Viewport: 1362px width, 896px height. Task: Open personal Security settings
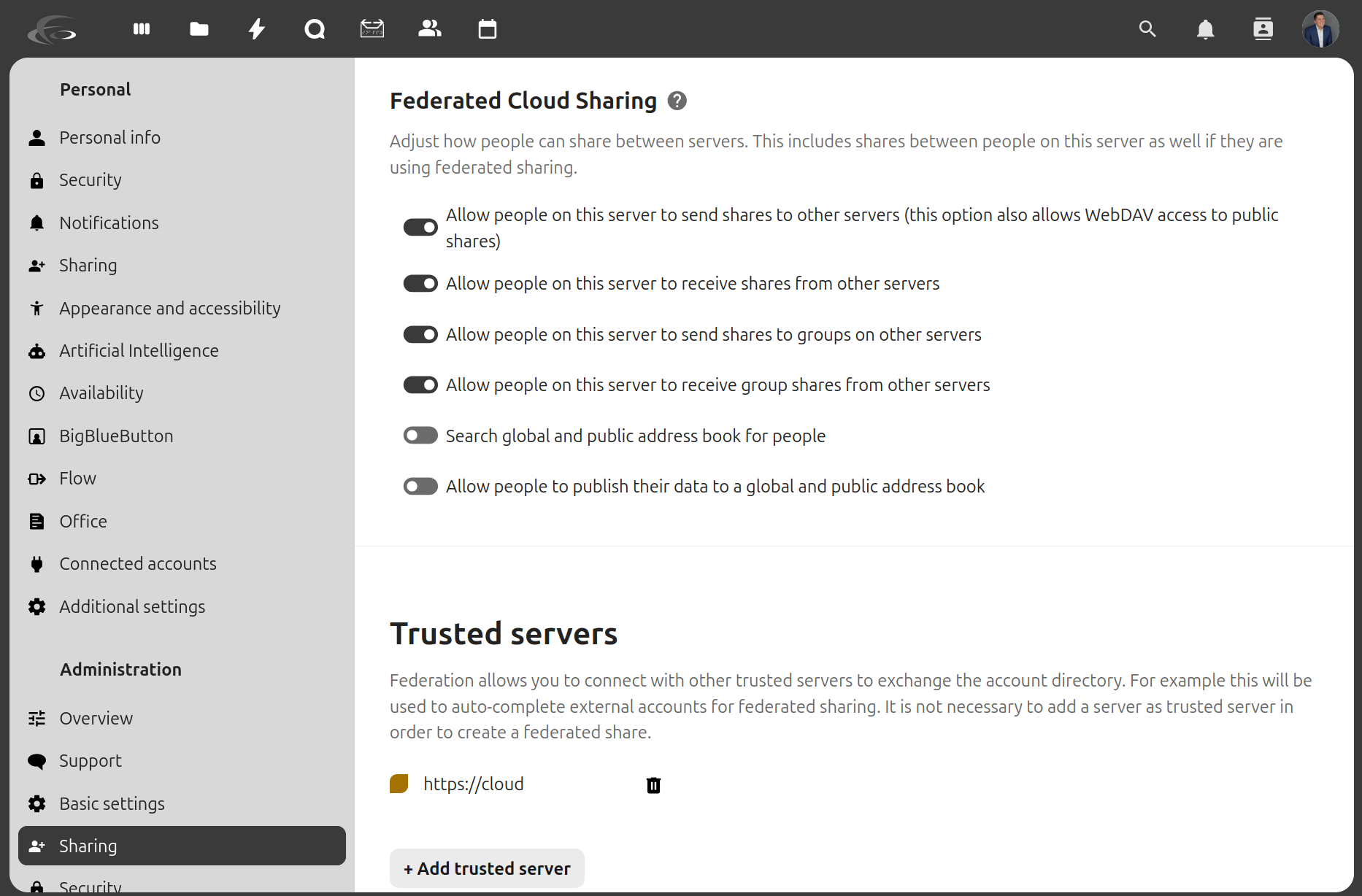tap(182, 179)
